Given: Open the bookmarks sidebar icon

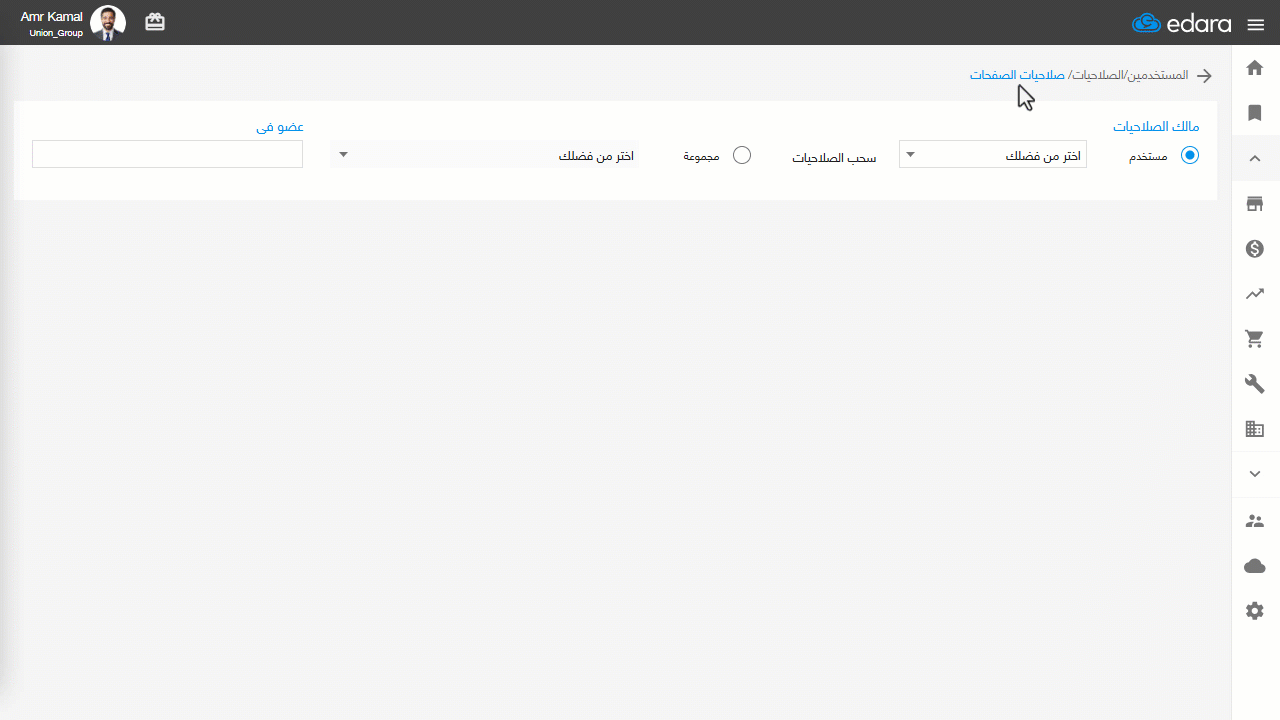Looking at the screenshot, I should [x=1255, y=113].
